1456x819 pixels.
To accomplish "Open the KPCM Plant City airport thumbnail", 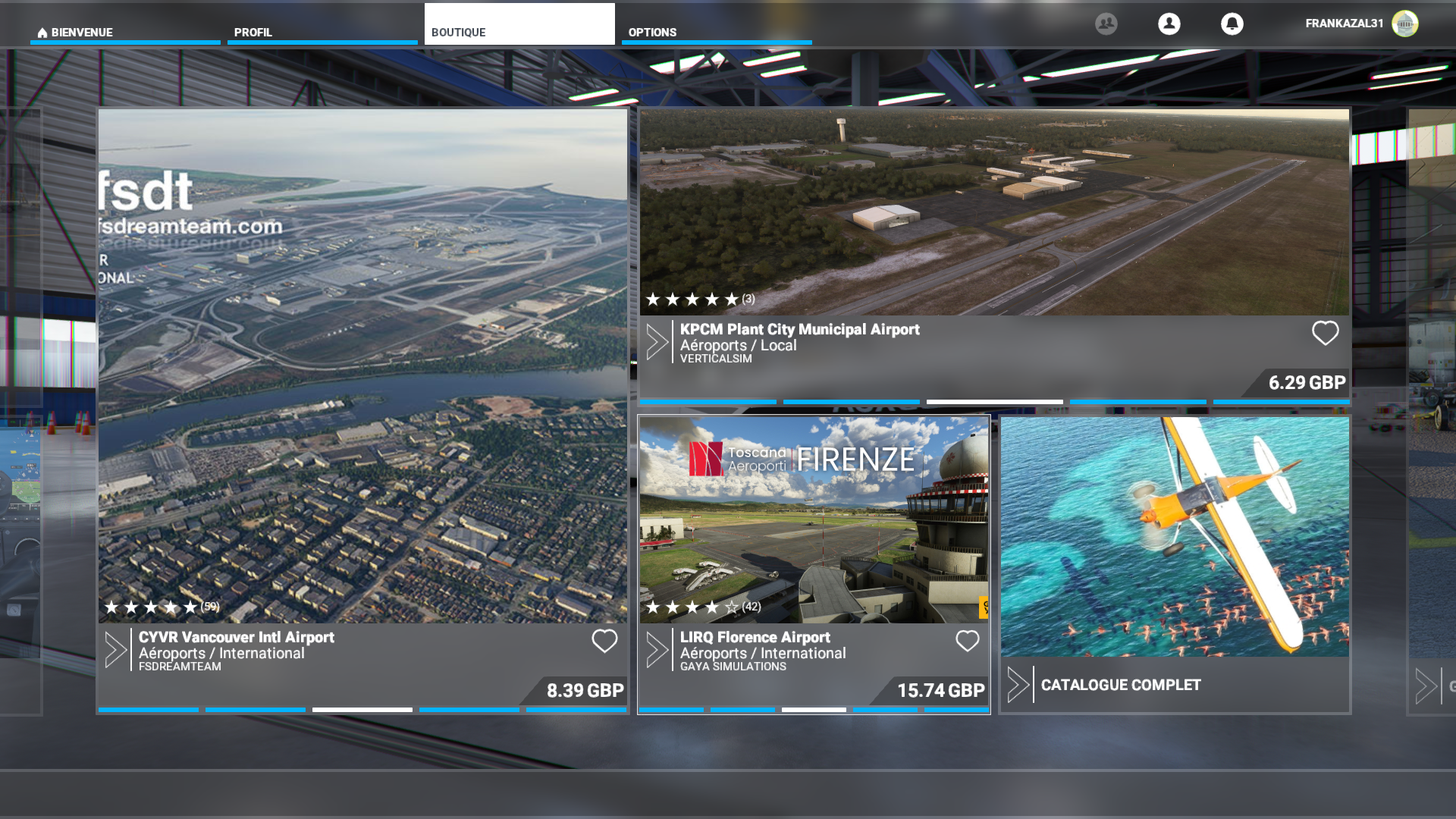I will point(993,211).
